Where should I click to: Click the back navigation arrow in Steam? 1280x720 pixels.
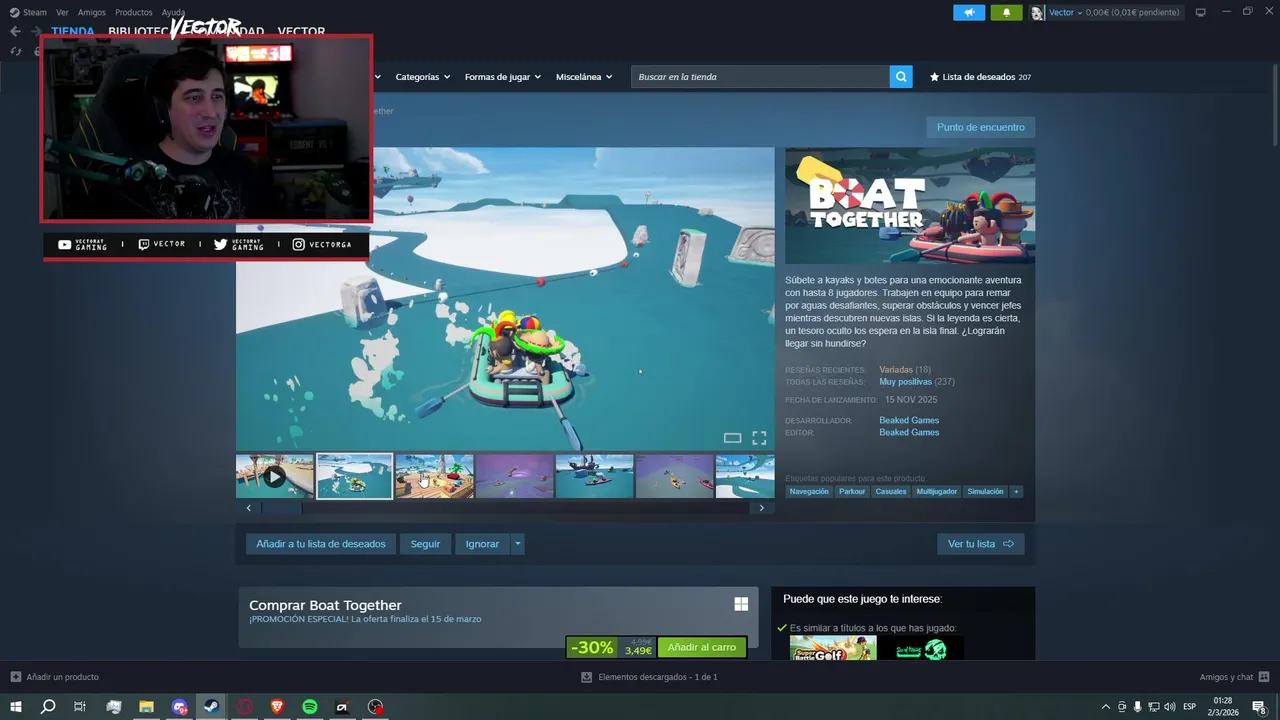click(x=15, y=31)
